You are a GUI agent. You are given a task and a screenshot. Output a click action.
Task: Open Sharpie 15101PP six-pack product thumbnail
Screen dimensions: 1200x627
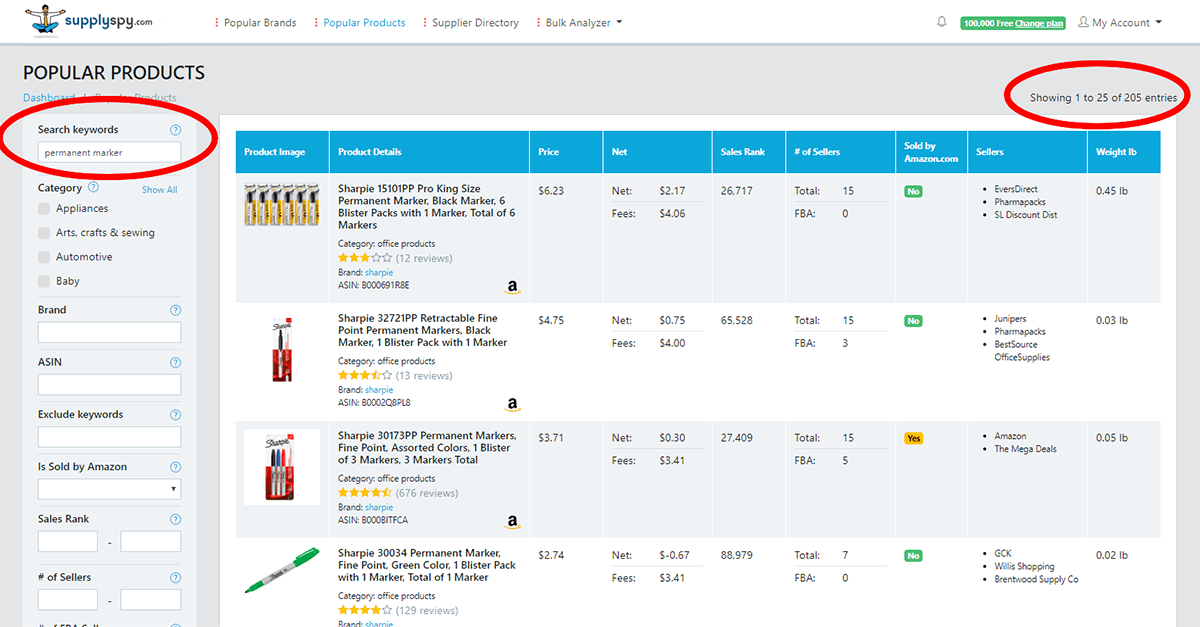pos(282,204)
